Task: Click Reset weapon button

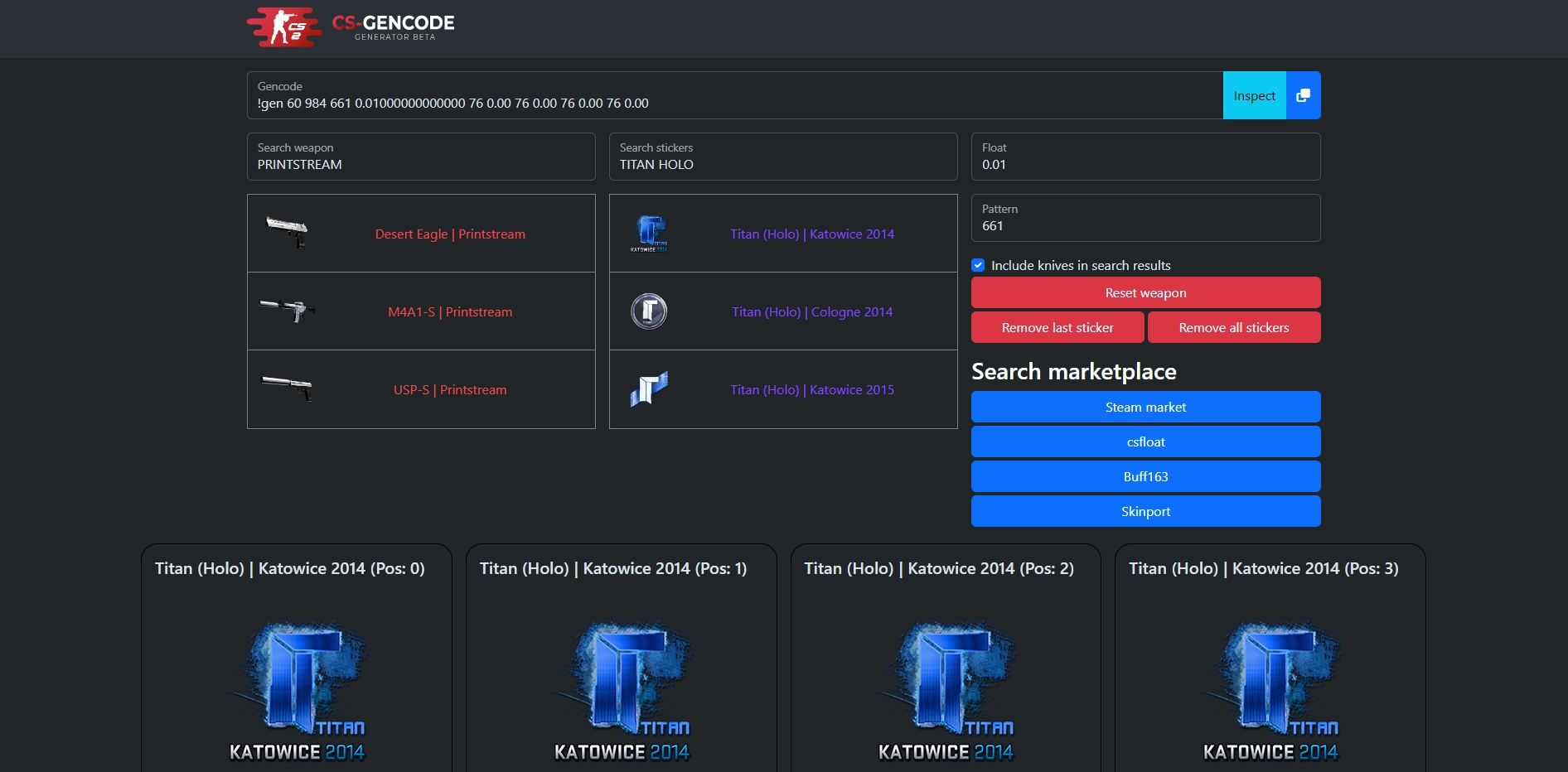Action: click(1146, 292)
